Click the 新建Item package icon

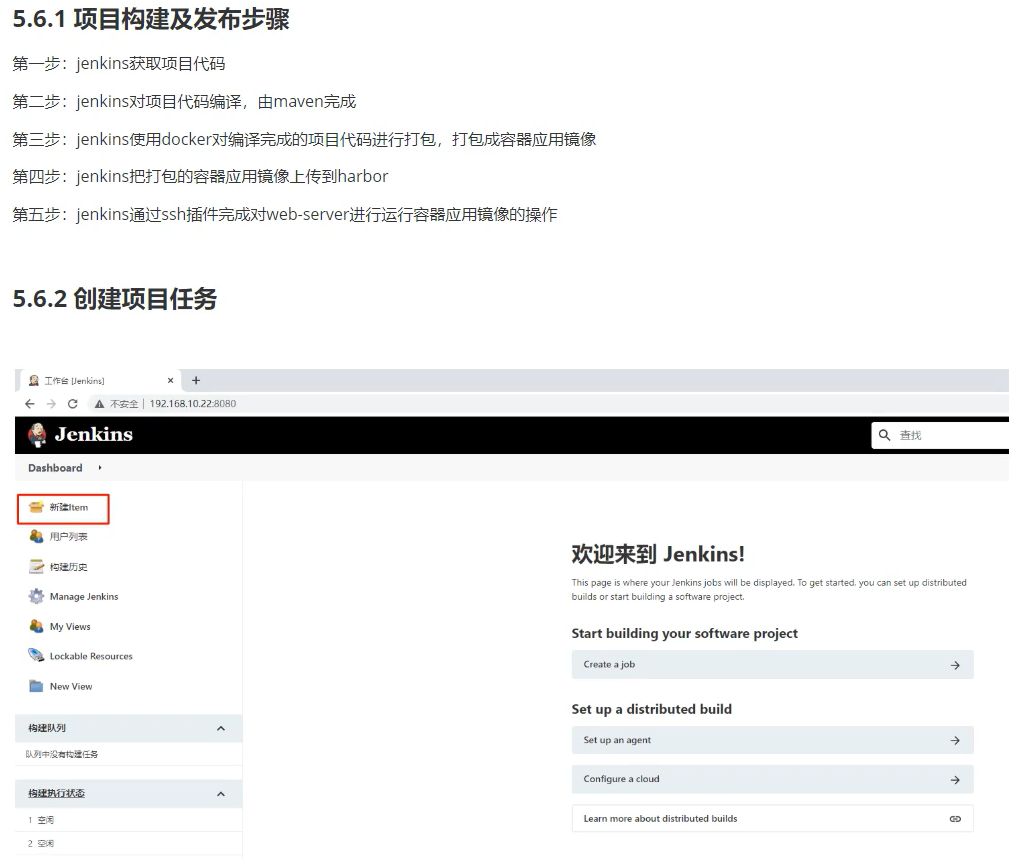click(36, 507)
